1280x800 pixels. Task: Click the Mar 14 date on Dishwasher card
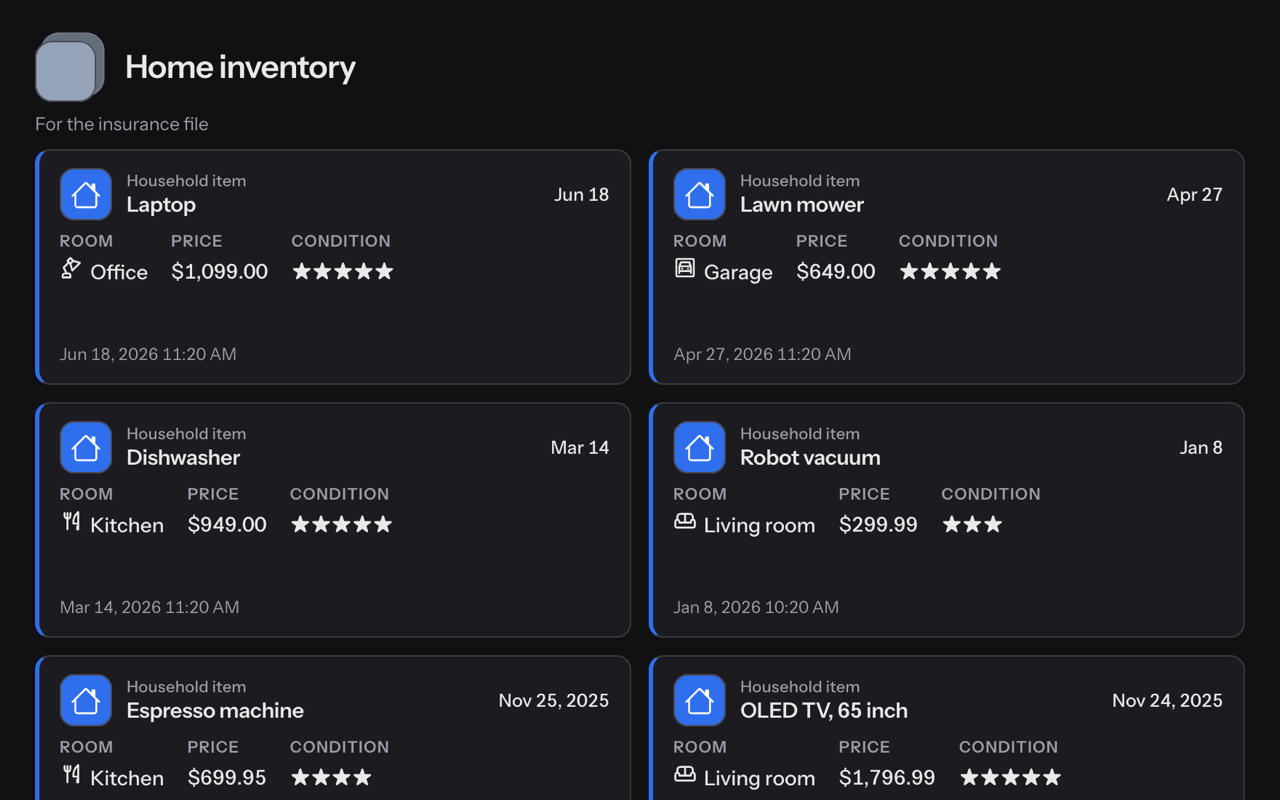(x=580, y=447)
